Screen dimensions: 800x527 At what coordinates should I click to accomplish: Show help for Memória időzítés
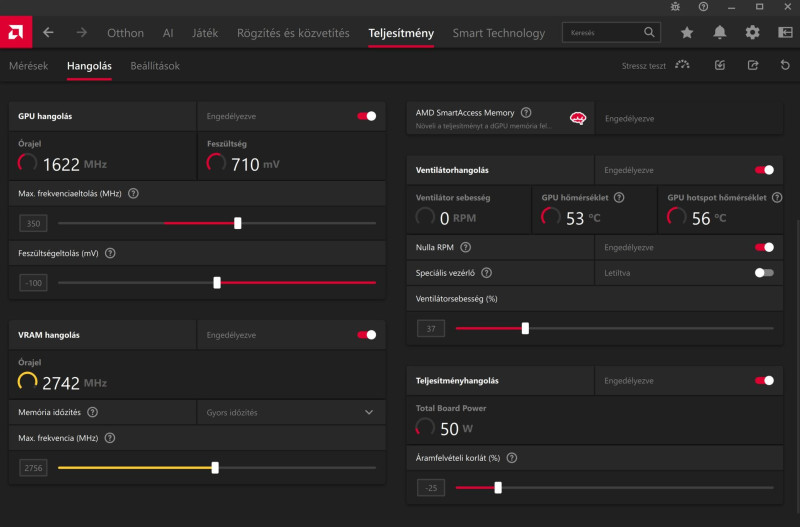(x=92, y=412)
